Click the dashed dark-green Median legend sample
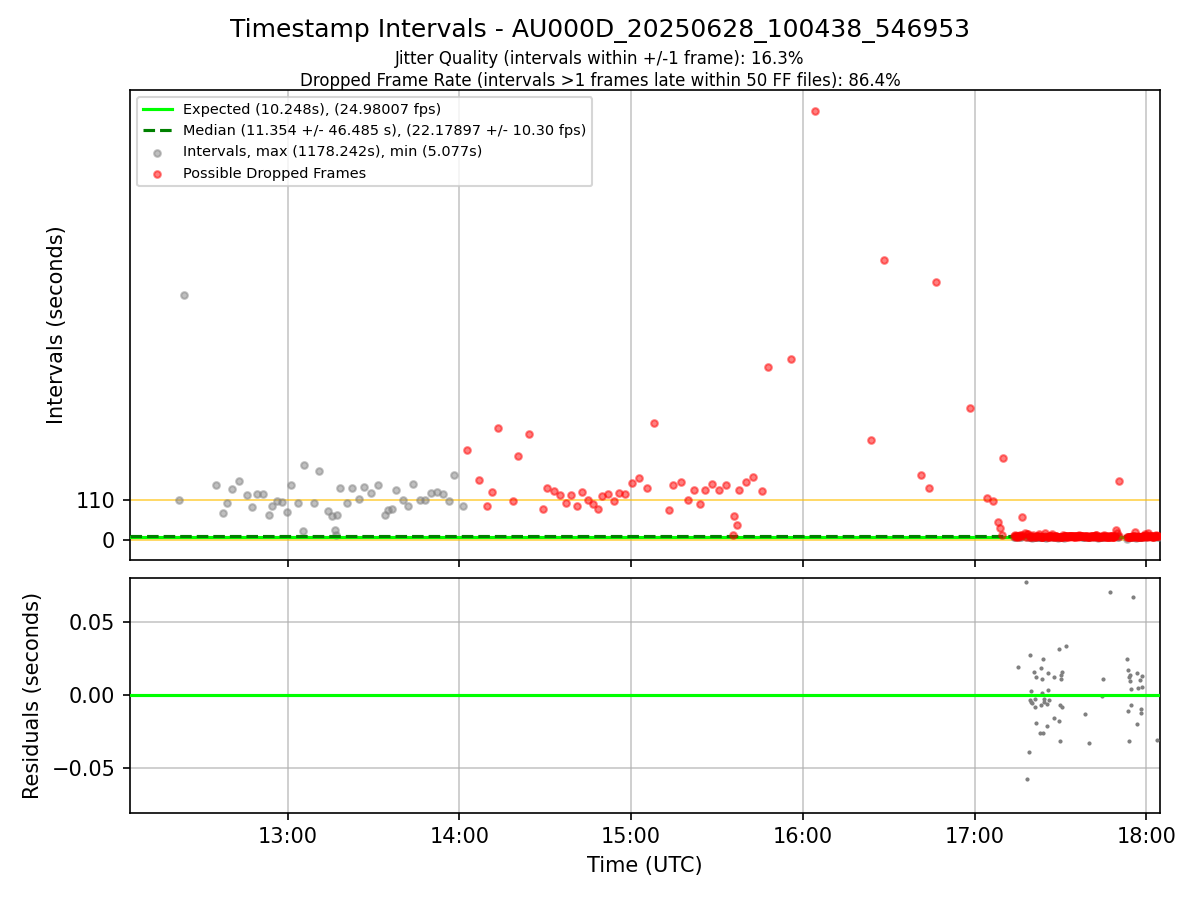The height and width of the screenshot is (900, 1200). click(158, 130)
